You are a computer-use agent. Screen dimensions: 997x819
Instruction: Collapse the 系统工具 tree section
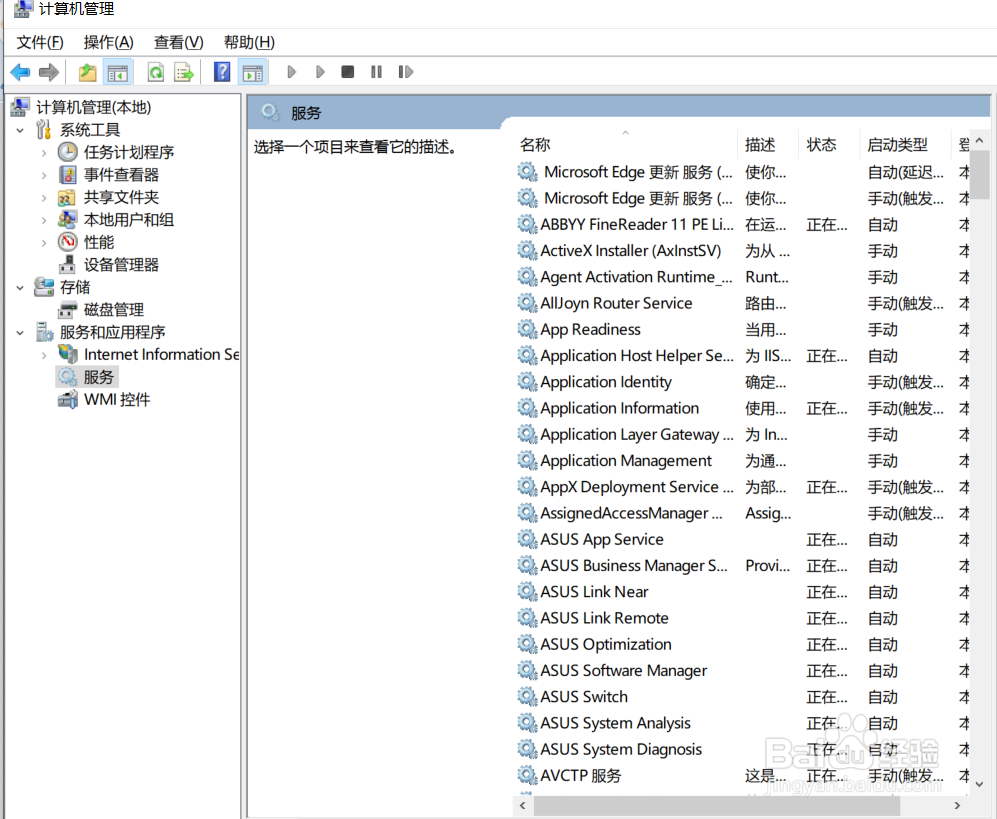(20, 128)
